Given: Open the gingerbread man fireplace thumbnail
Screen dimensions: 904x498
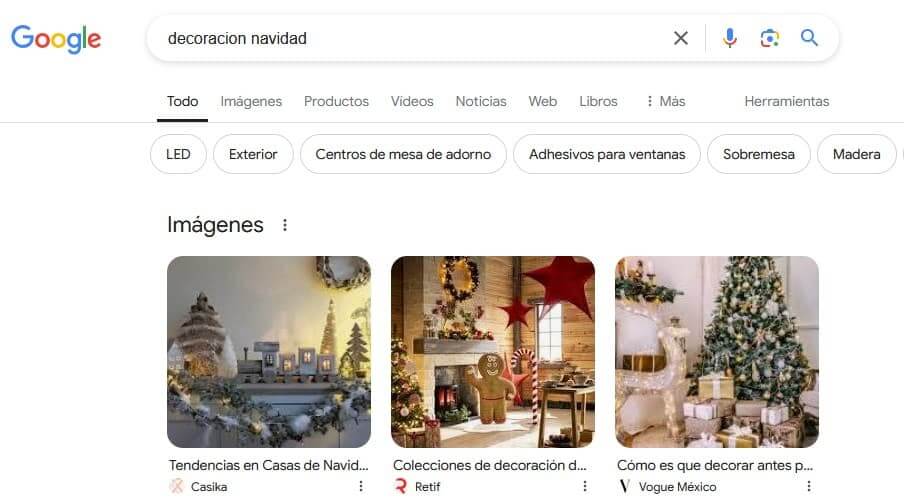Looking at the screenshot, I should 493,352.
